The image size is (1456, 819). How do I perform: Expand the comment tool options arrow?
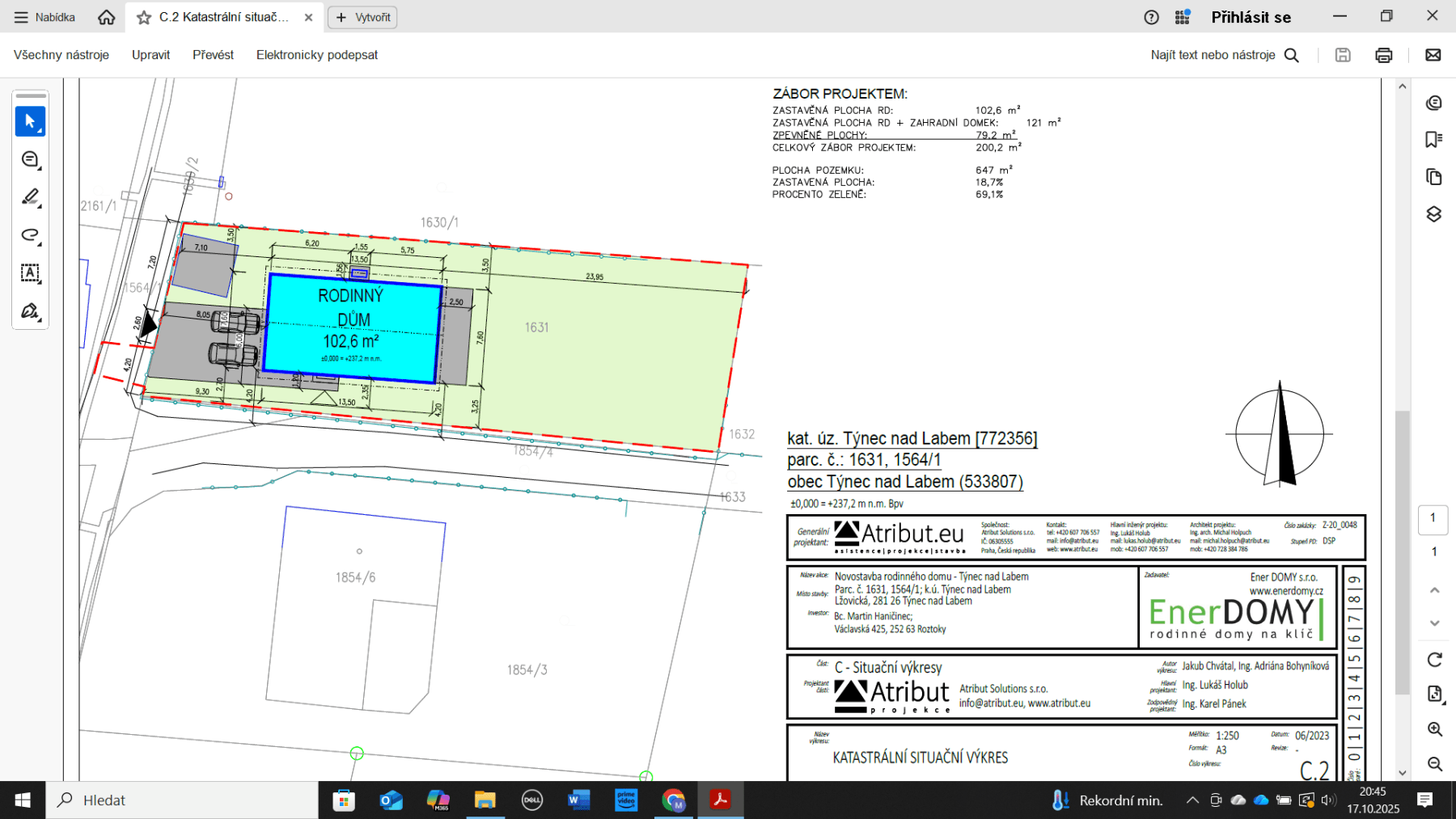[39, 169]
